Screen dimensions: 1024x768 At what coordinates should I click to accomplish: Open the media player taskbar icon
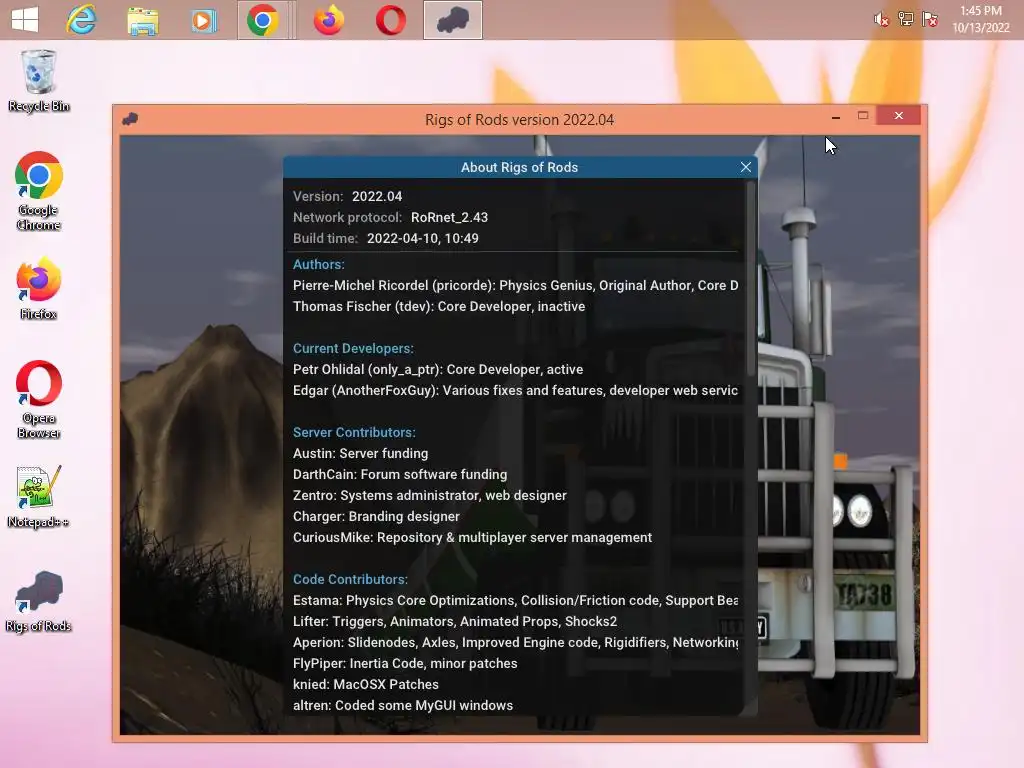204,20
